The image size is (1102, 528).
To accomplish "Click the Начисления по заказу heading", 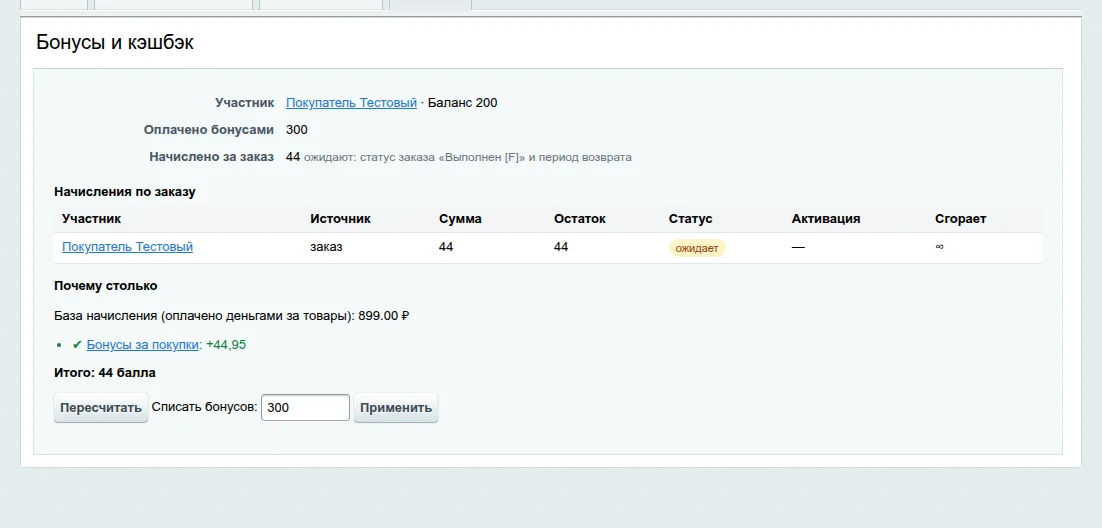I will 124,191.
